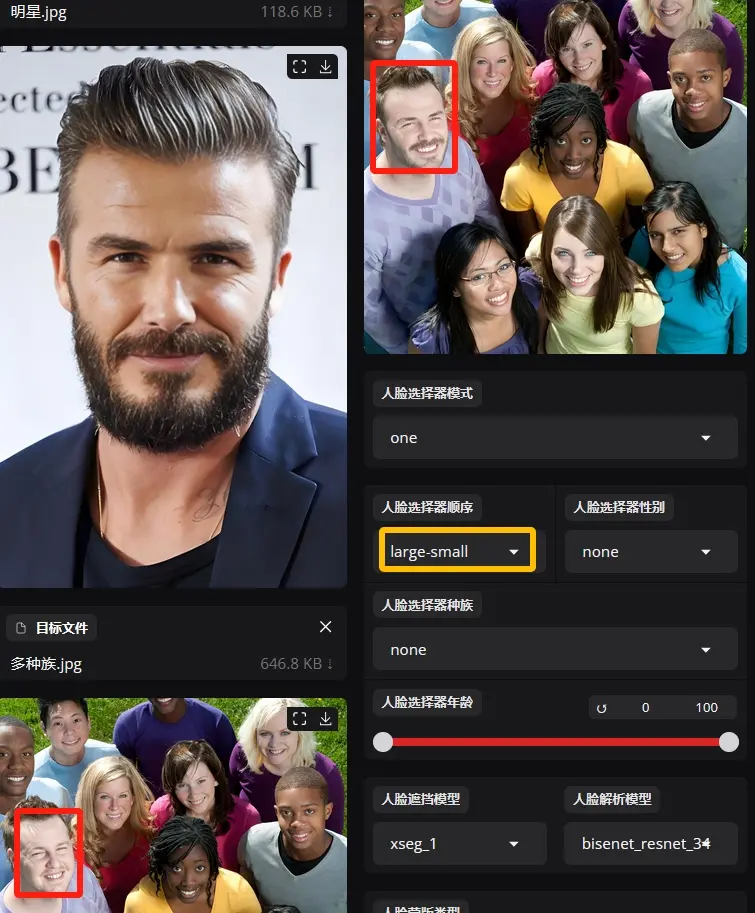Focus the minimum age field showing 0
Screen dimensions: 755x913
(x=645, y=708)
